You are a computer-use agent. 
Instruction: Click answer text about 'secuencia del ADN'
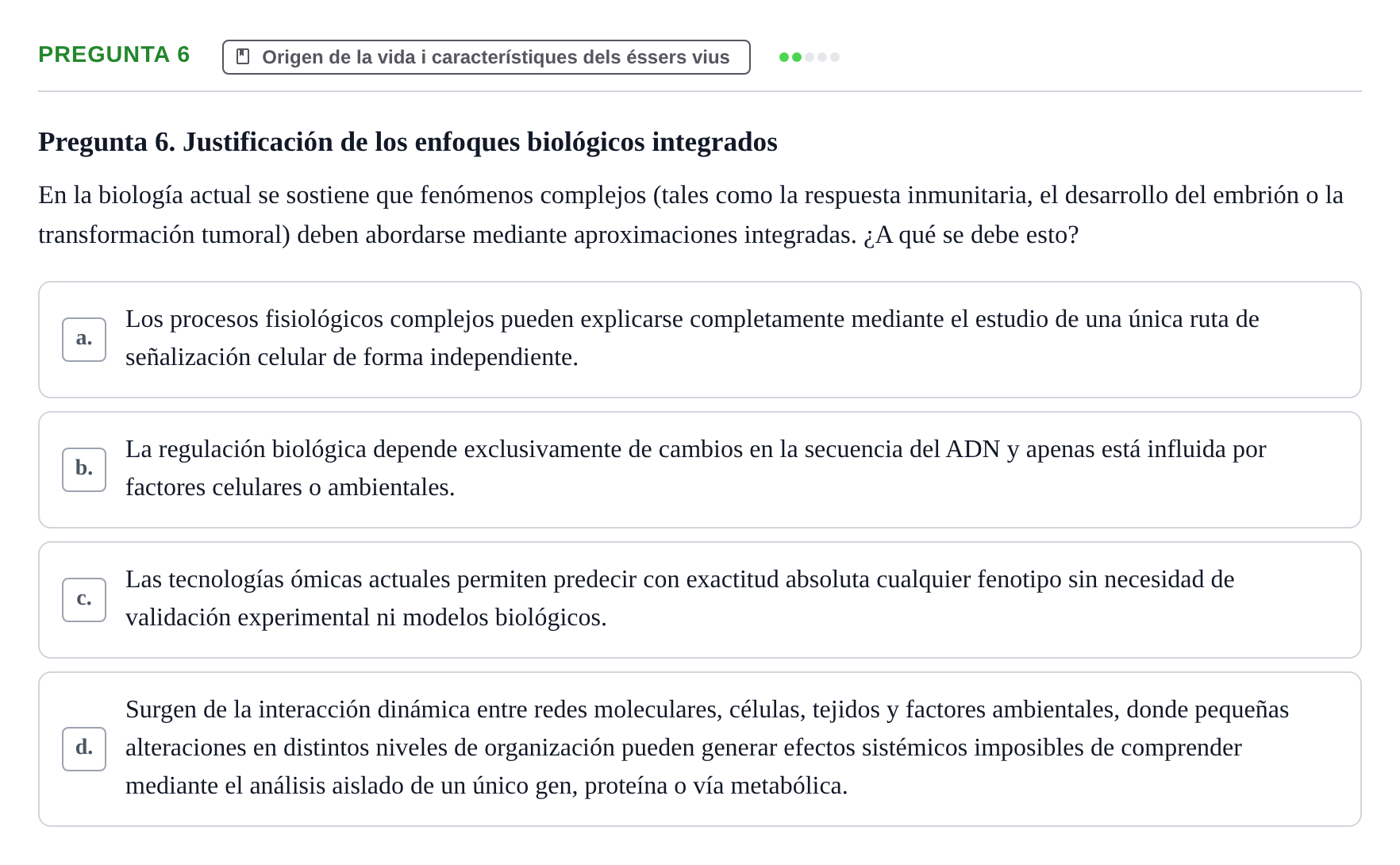696,468
